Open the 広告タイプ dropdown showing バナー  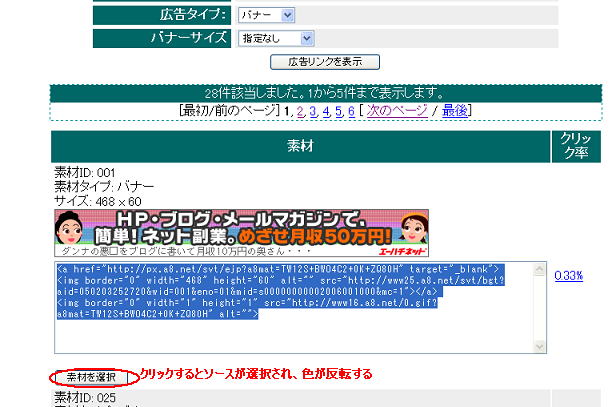(x=266, y=15)
